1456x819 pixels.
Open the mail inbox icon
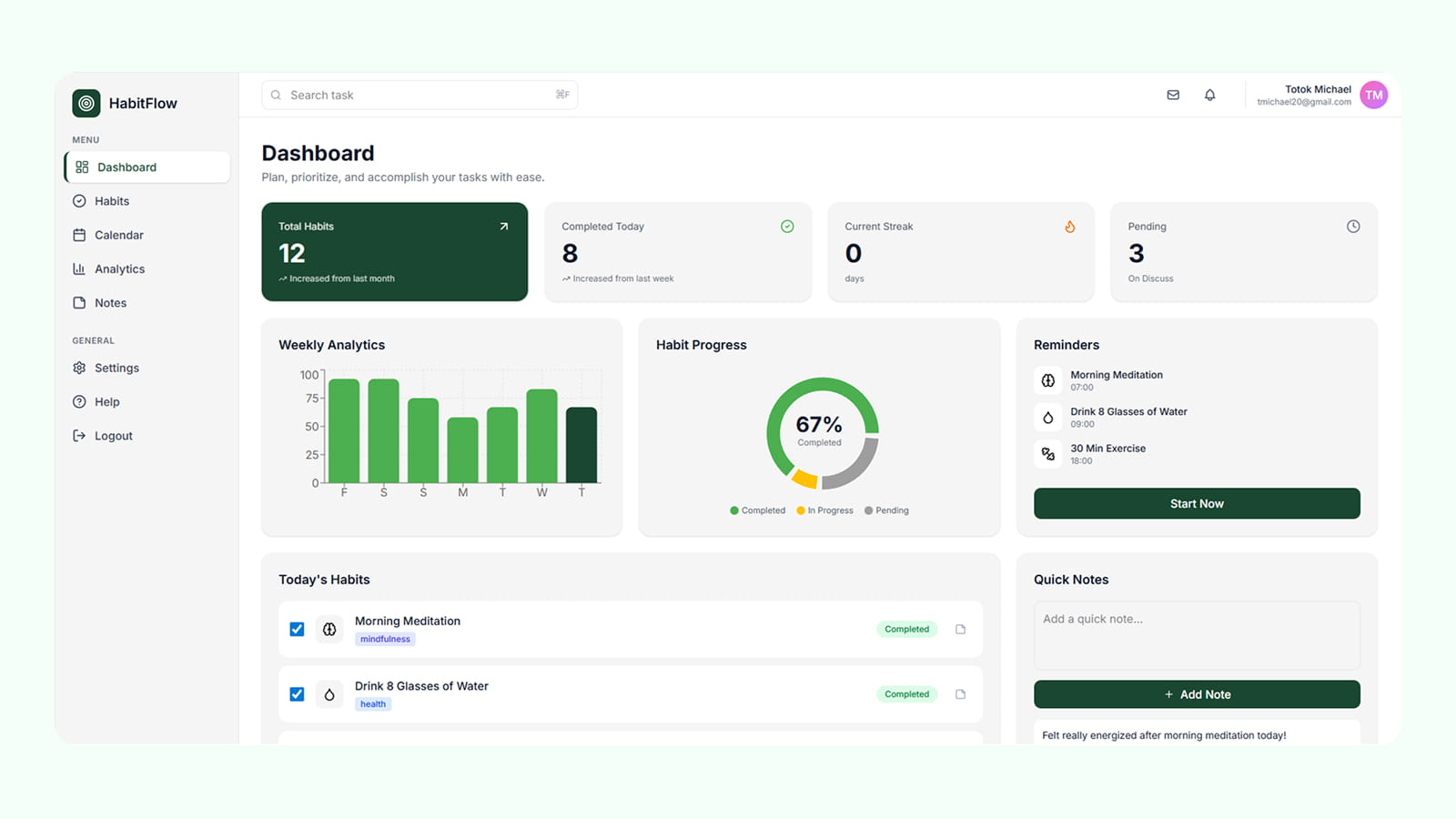(x=1173, y=95)
